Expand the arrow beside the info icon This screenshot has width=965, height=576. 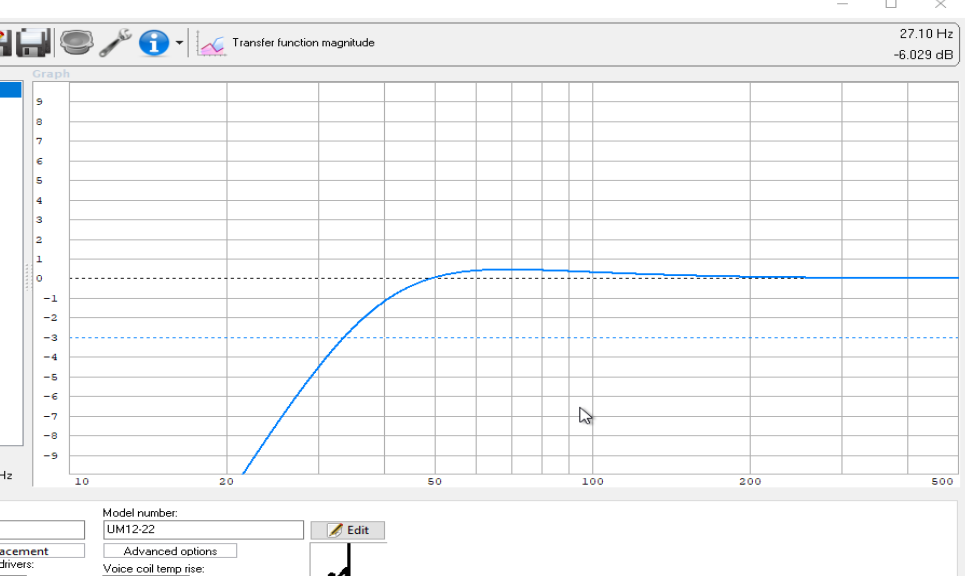(179, 43)
